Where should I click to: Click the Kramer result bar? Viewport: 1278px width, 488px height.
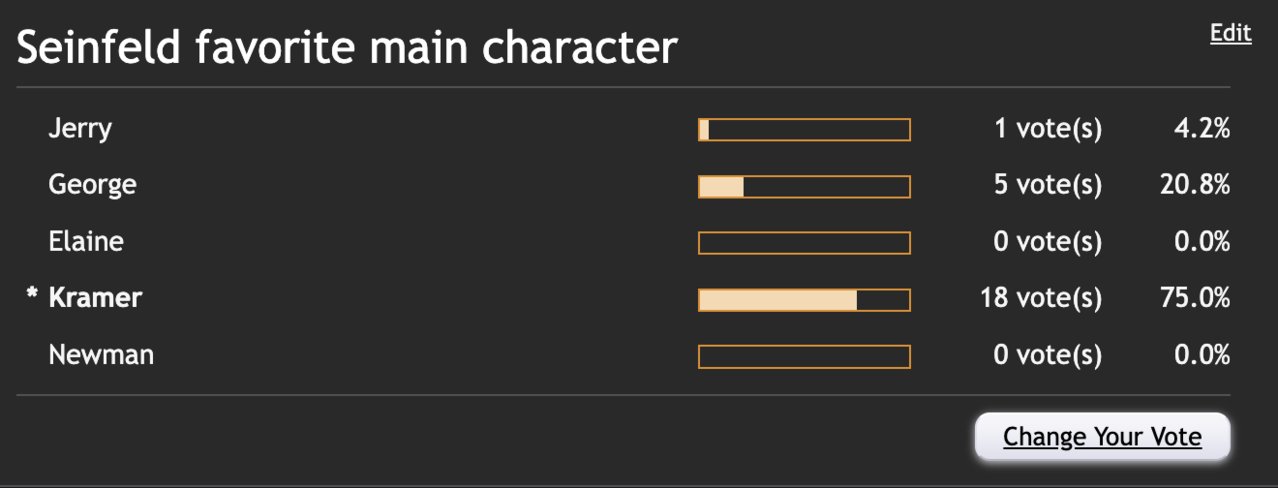(x=804, y=300)
